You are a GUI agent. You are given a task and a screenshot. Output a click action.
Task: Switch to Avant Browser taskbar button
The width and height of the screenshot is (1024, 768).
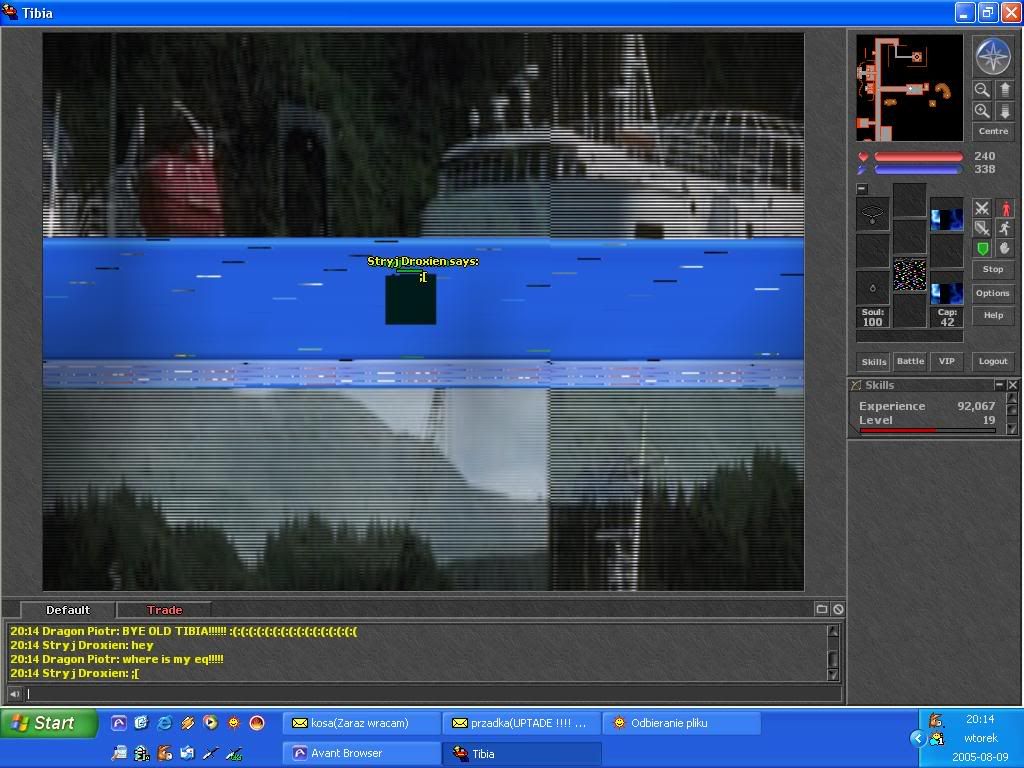361,753
